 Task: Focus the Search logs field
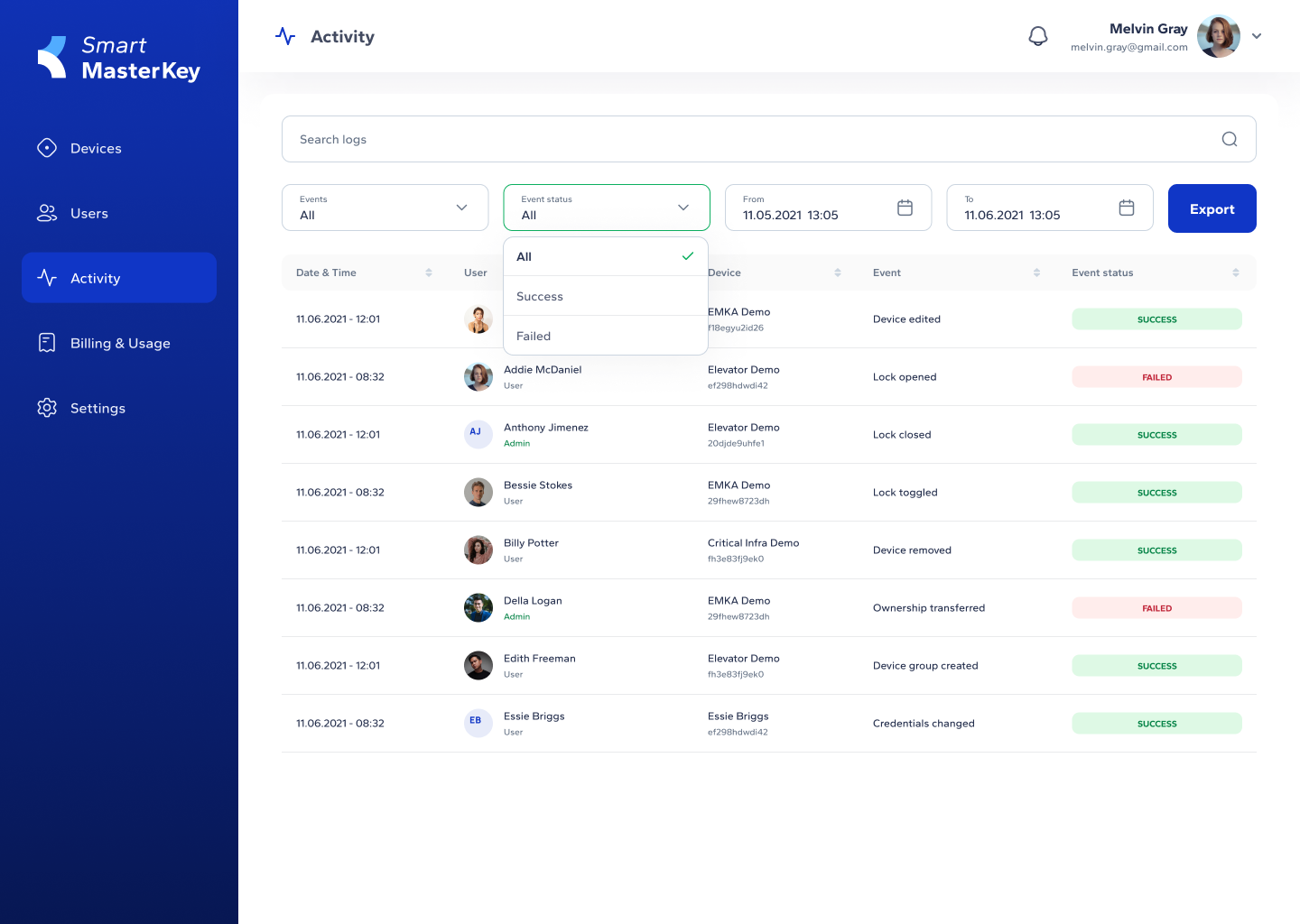(x=749, y=139)
